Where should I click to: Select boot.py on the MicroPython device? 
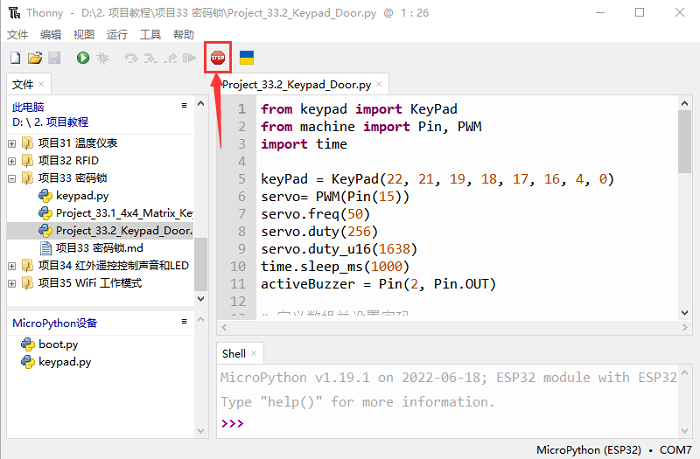[57, 344]
